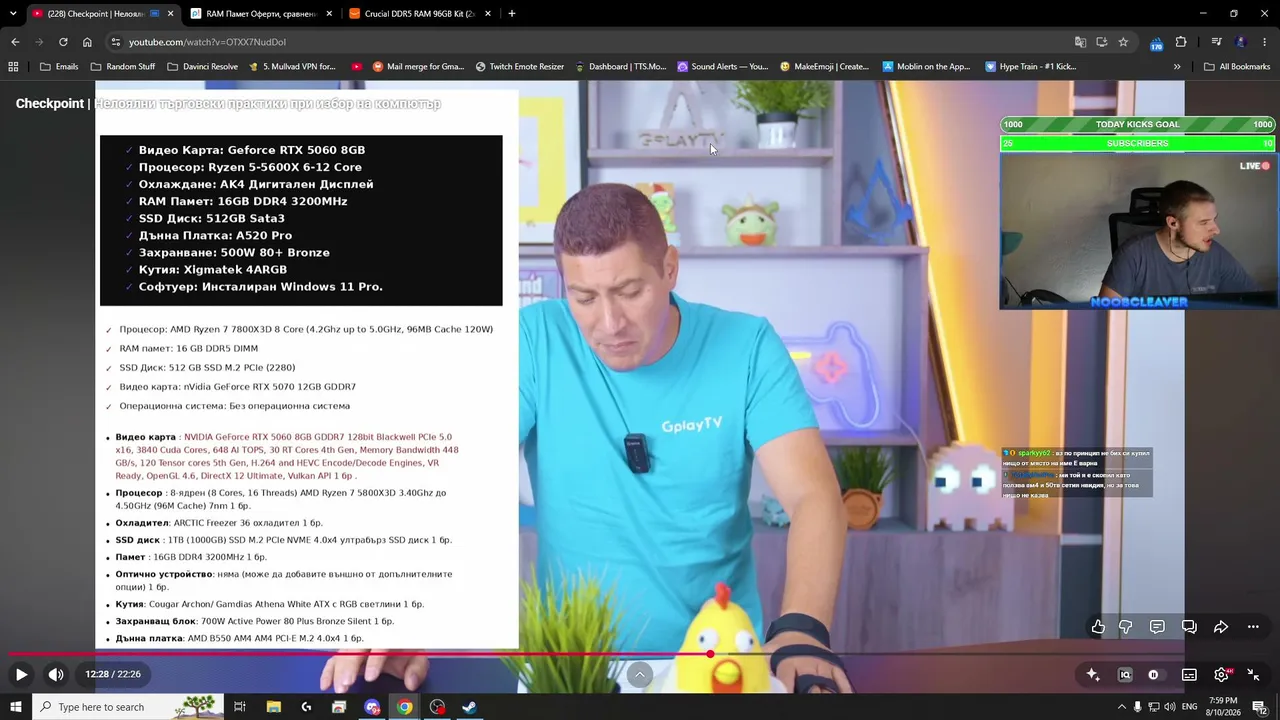Switch to Crucial DDR5 RAM 96GB tab

tap(418, 14)
